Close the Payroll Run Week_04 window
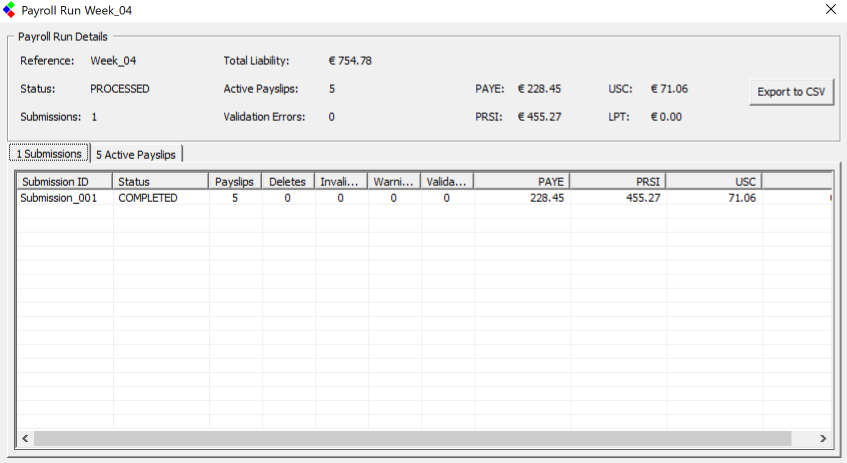 (x=830, y=10)
